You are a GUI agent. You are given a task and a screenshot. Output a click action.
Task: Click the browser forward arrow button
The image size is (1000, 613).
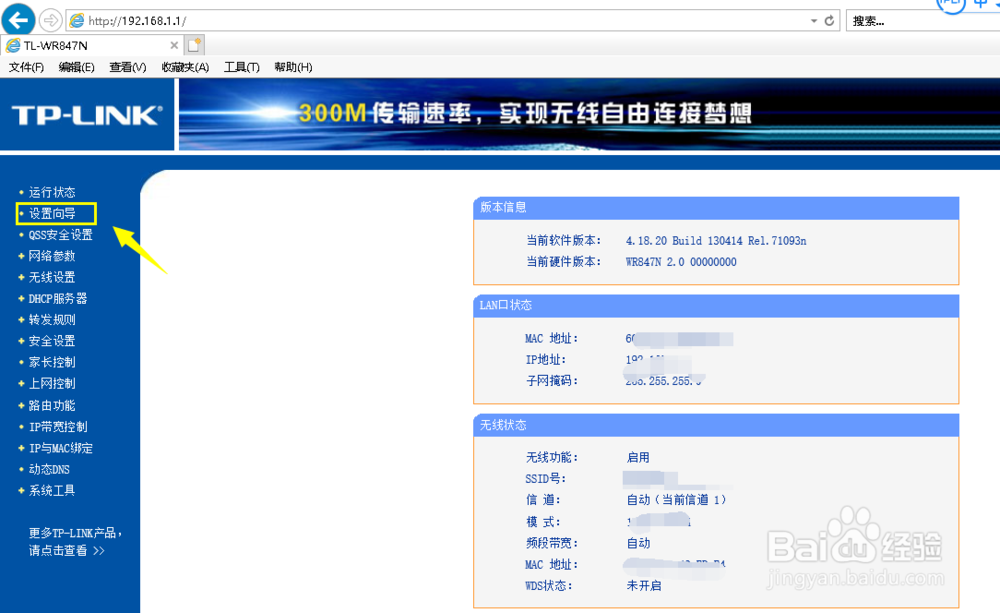50,20
